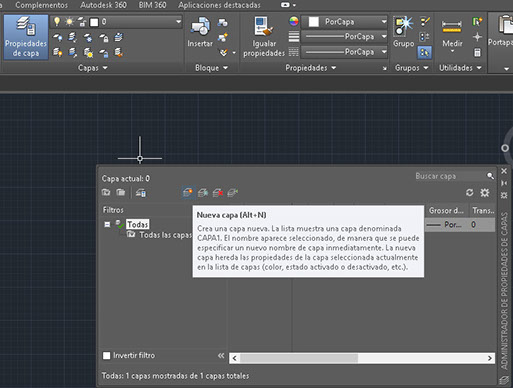Toggle the padlock icon in layer dropdown
This screenshot has height=388, width=513.
pos(82,22)
